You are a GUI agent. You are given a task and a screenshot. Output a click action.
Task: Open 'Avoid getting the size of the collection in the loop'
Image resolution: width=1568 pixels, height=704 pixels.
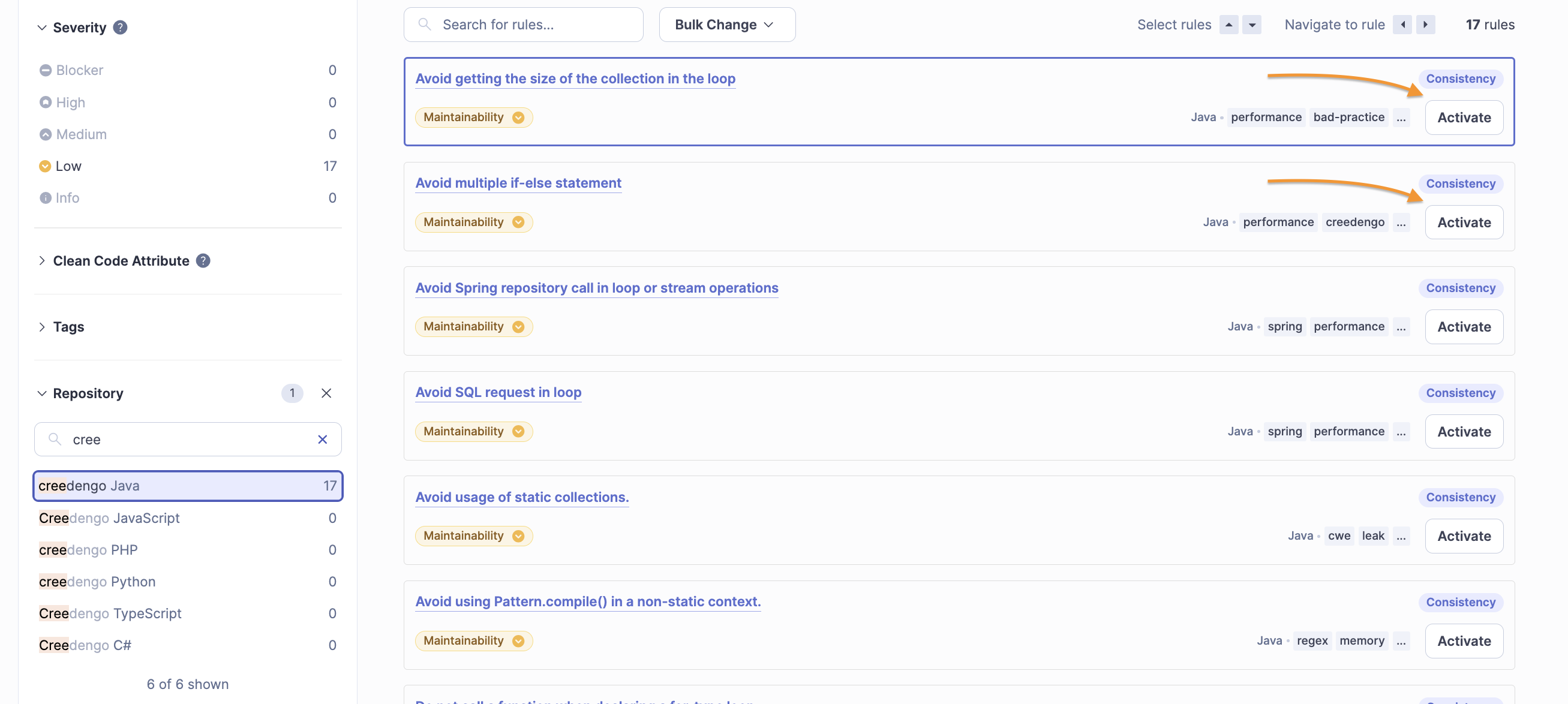(x=575, y=79)
